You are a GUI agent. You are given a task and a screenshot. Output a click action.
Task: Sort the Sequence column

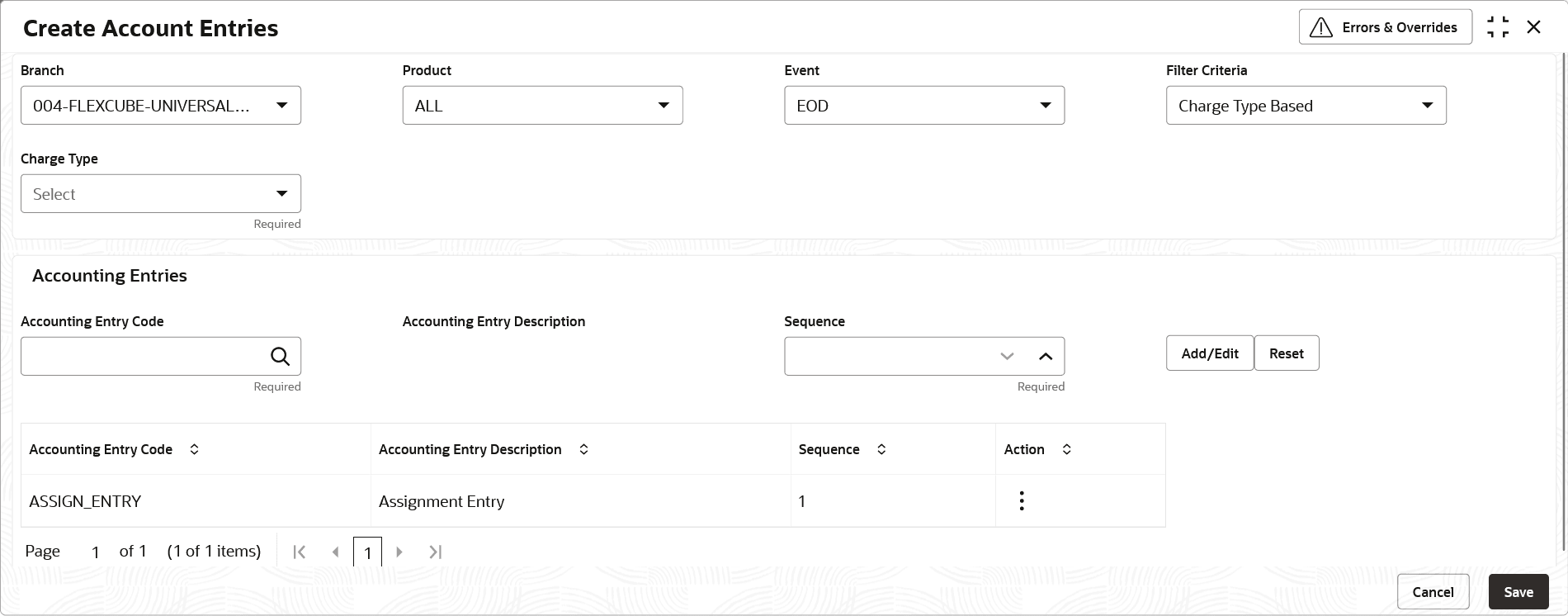[x=881, y=449]
